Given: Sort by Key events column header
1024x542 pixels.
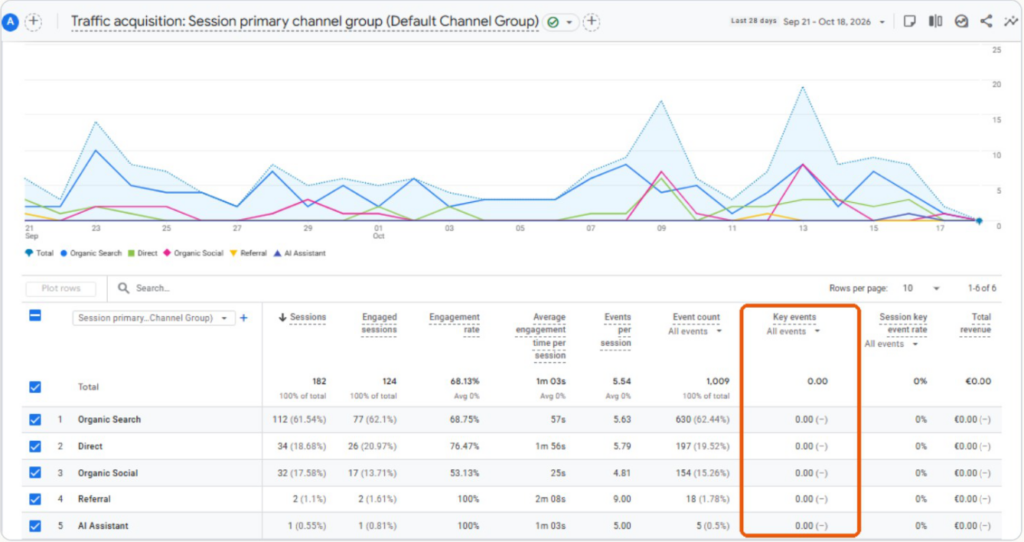Looking at the screenshot, I should point(794,317).
